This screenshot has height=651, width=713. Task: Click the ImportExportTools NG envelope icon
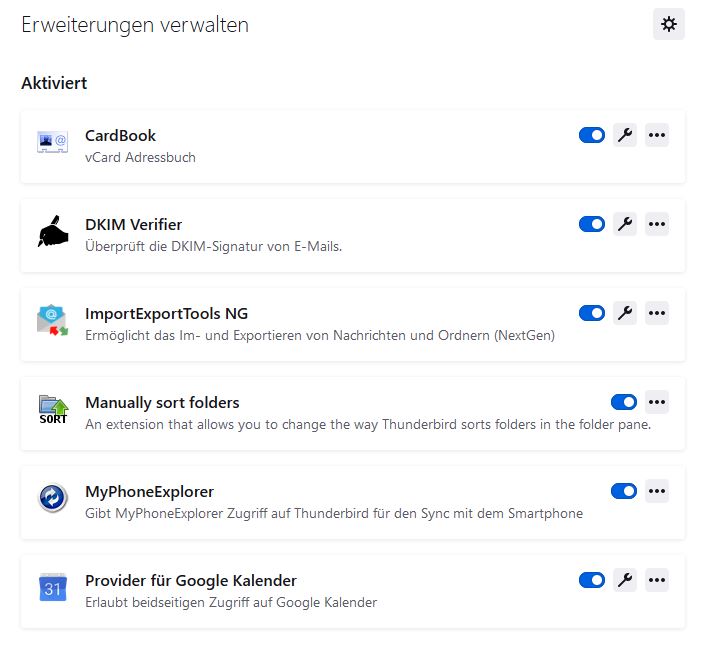(52, 321)
